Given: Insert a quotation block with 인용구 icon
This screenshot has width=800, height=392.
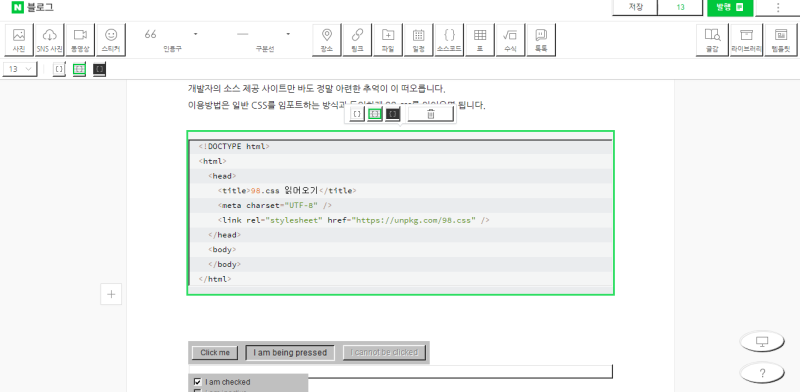Looking at the screenshot, I should (151, 34).
